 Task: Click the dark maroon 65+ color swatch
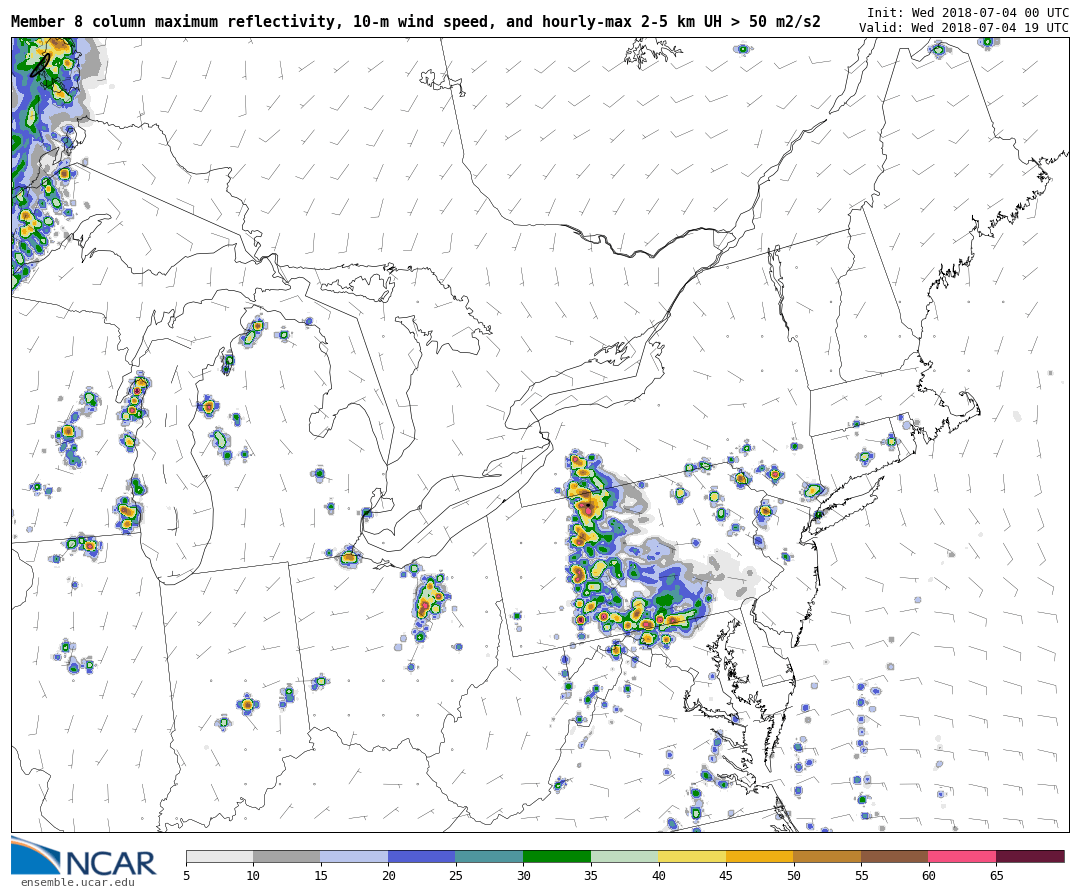[x=1030, y=856]
